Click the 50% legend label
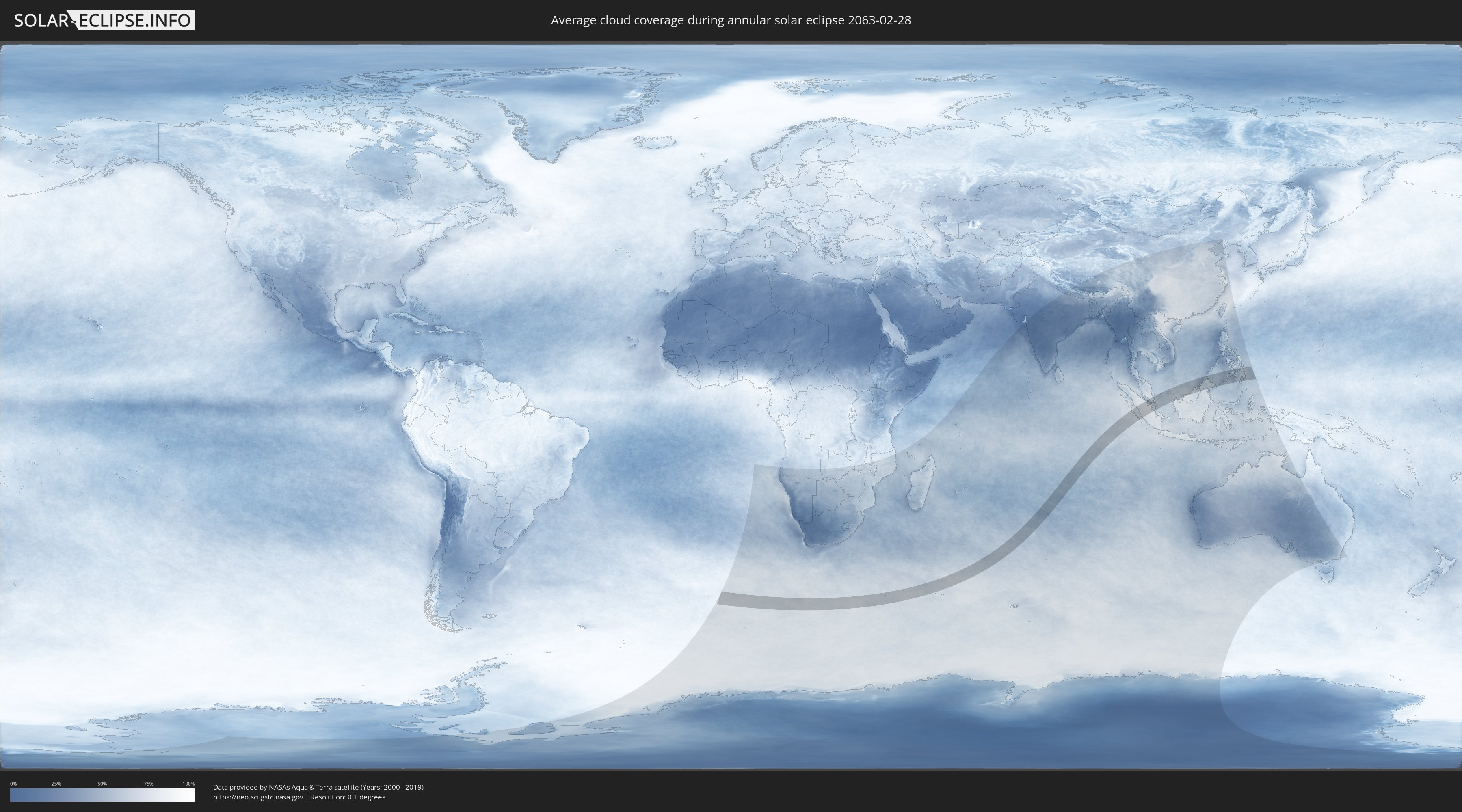The height and width of the screenshot is (812, 1462). 102,784
